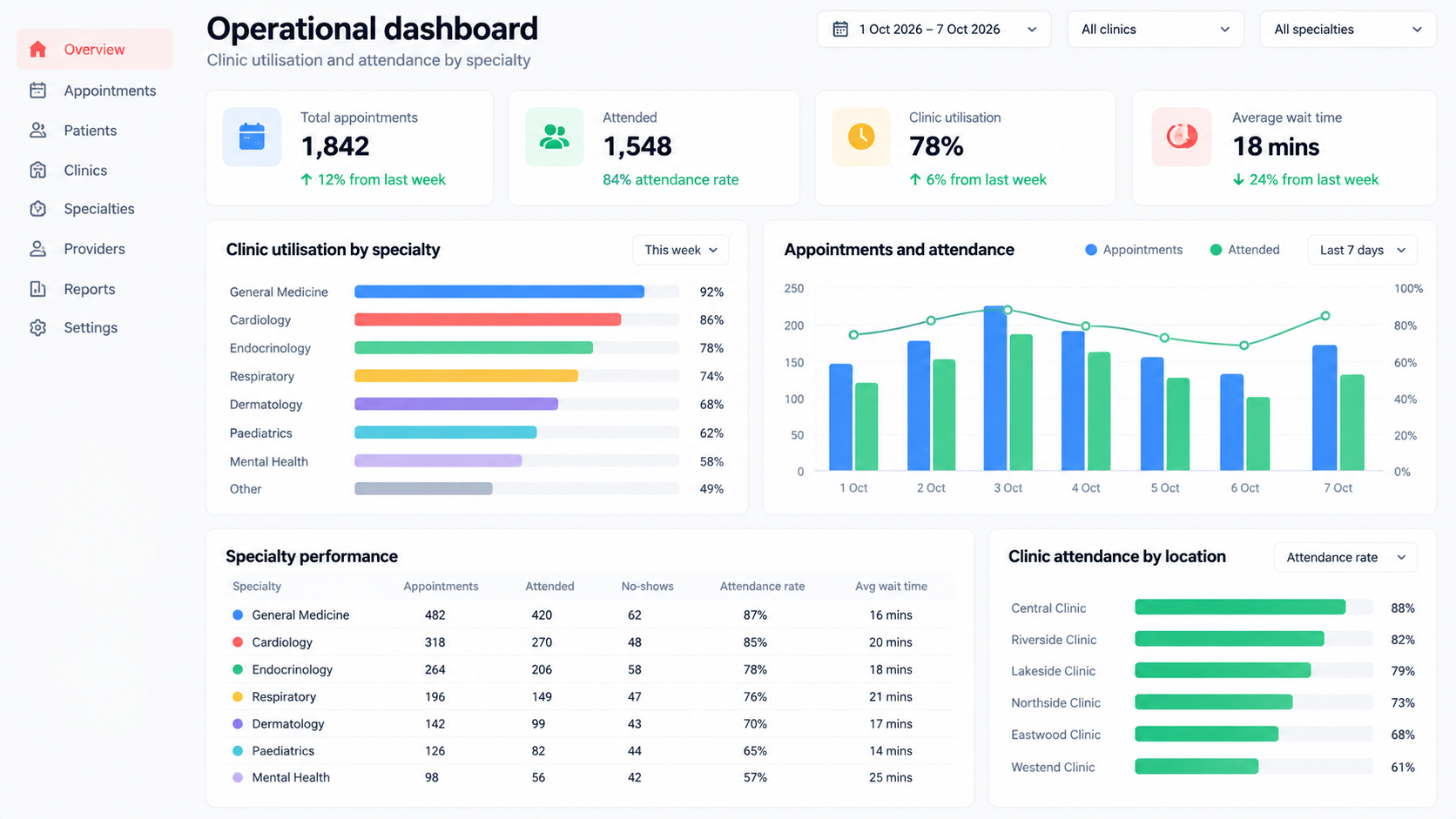Toggle the Attended legend series in chart
The height and width of the screenshot is (819, 1456).
point(1244,250)
